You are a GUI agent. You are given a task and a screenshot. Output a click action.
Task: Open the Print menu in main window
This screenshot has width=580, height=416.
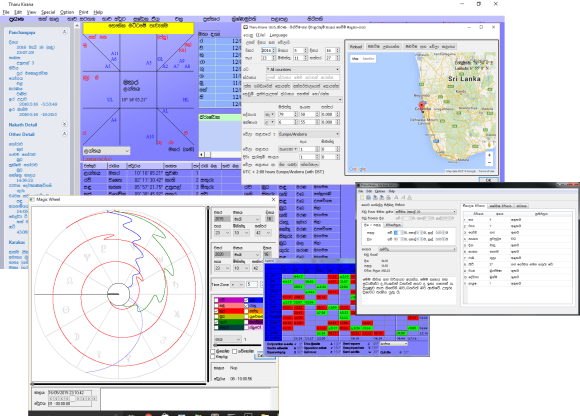tap(84, 12)
